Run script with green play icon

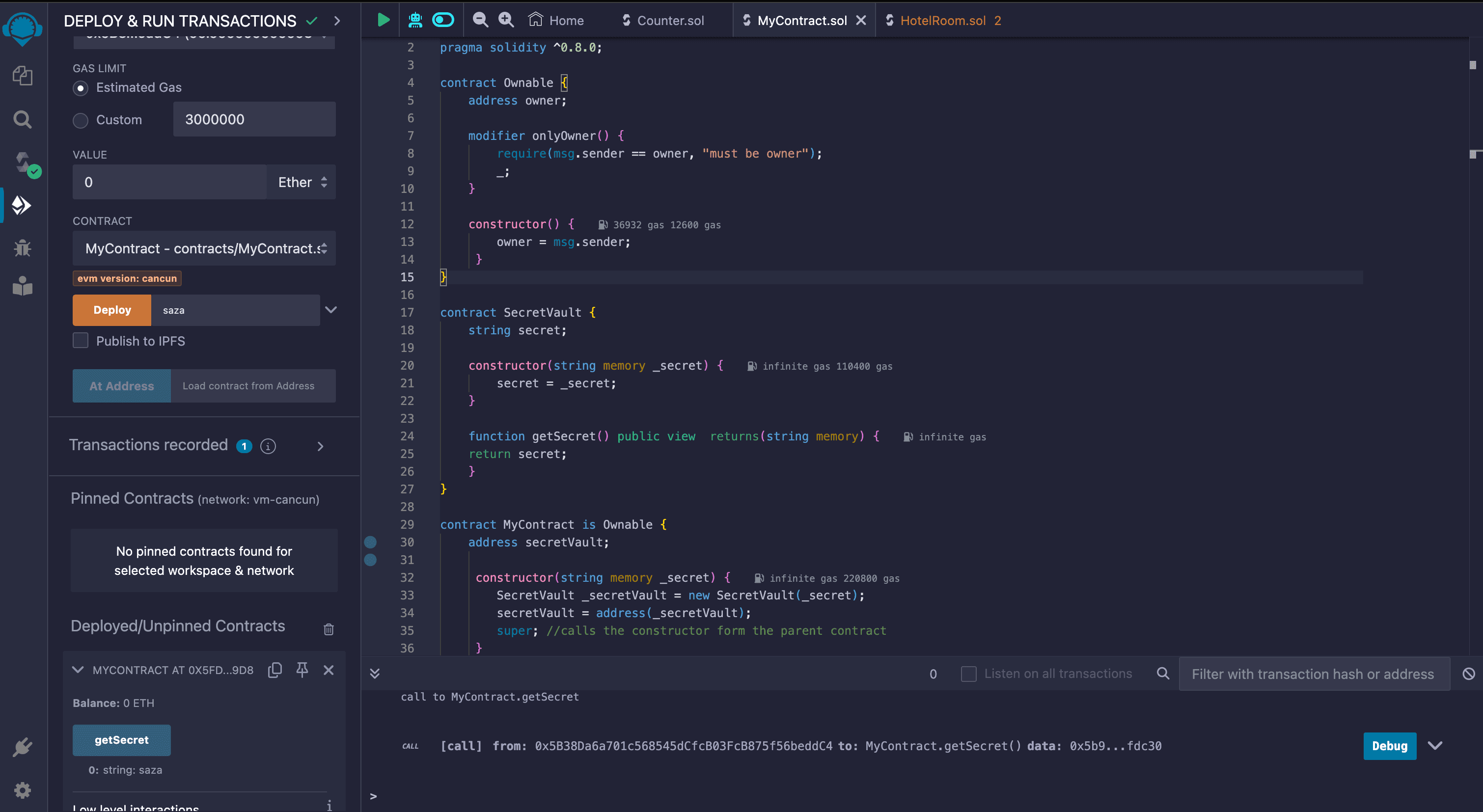384,20
